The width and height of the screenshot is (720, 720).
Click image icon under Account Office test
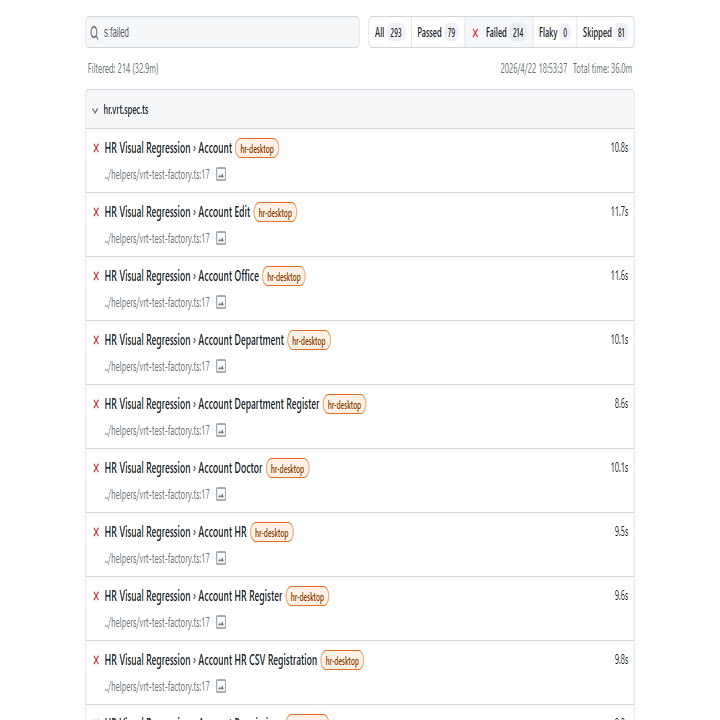click(x=221, y=302)
